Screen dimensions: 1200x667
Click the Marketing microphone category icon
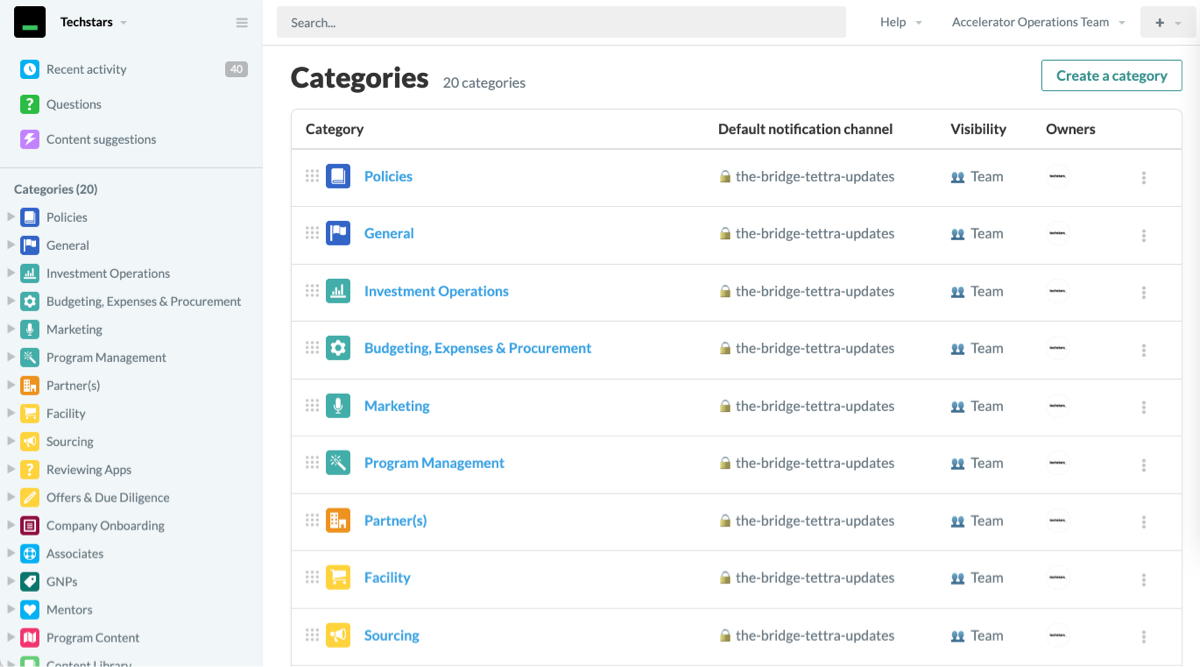[337, 405]
